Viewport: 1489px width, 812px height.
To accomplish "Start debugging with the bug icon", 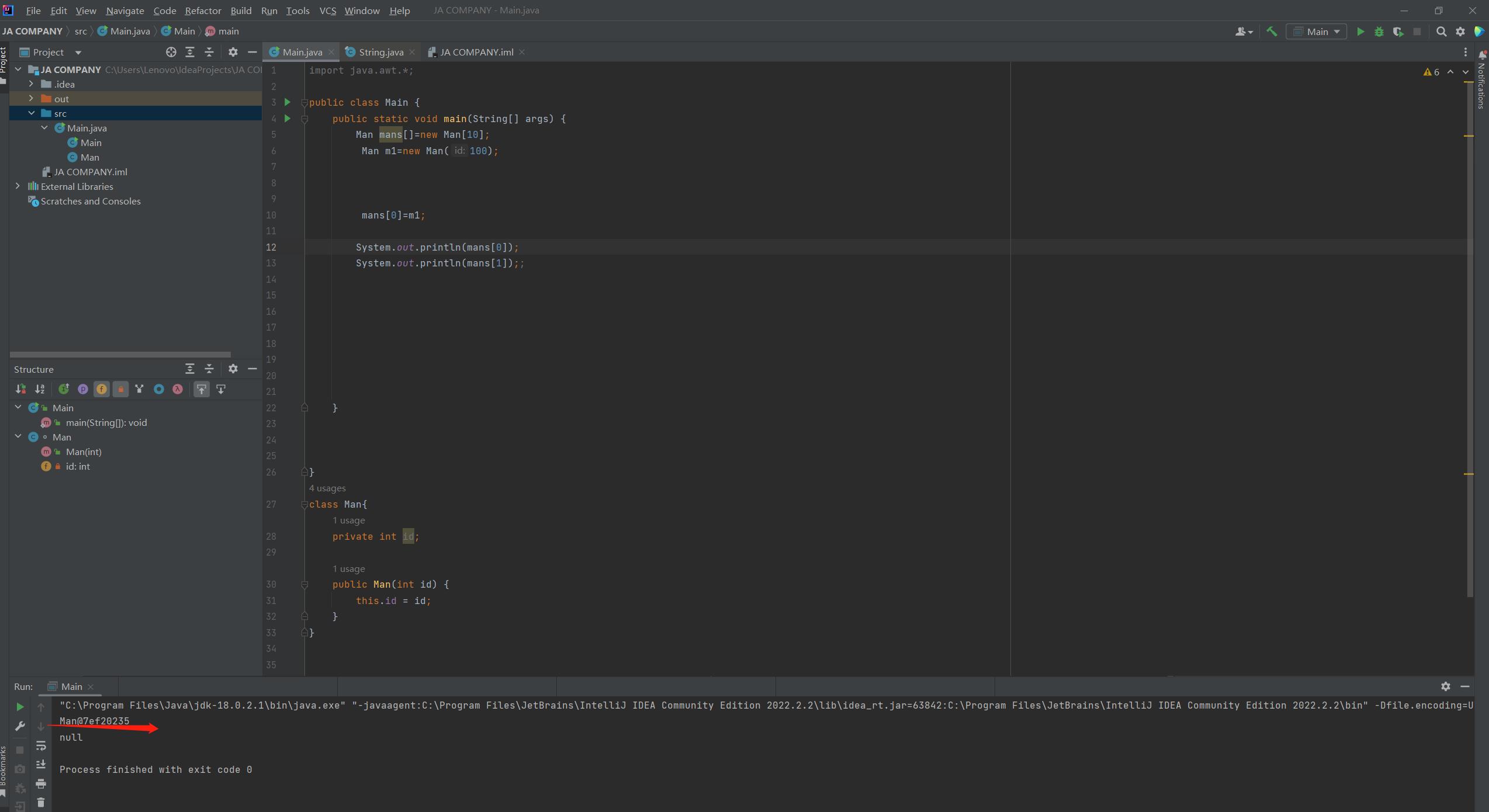I will pos(1379,32).
